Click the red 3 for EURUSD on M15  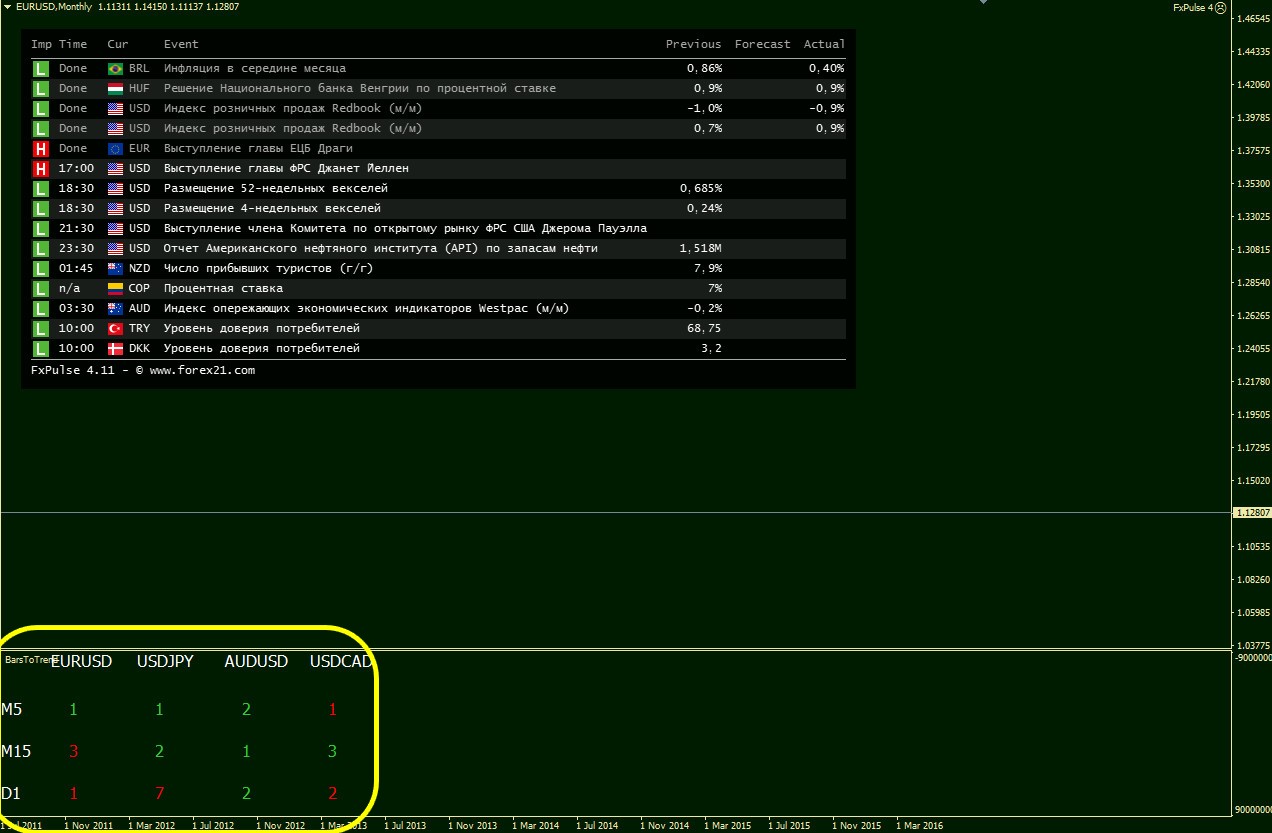tap(73, 751)
